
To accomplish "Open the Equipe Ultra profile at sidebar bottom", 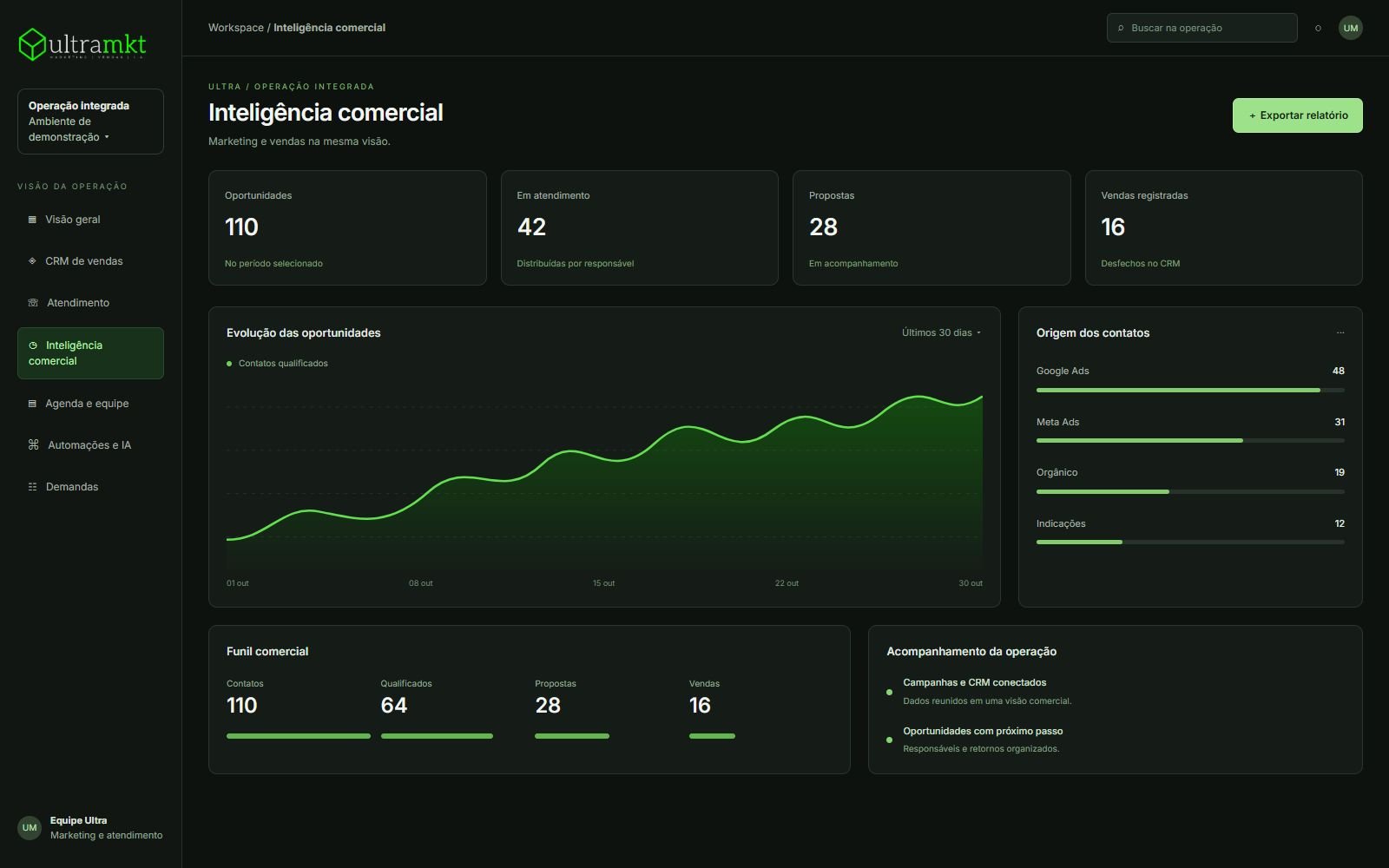I will [90, 828].
